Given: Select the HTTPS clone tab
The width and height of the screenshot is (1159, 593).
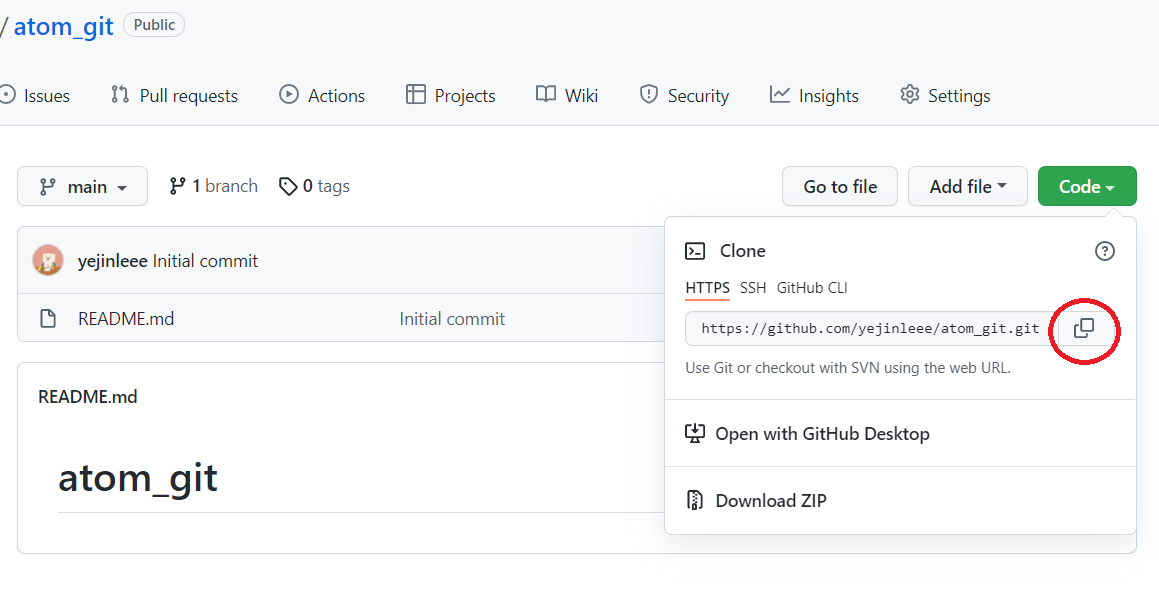Looking at the screenshot, I should pos(707,288).
